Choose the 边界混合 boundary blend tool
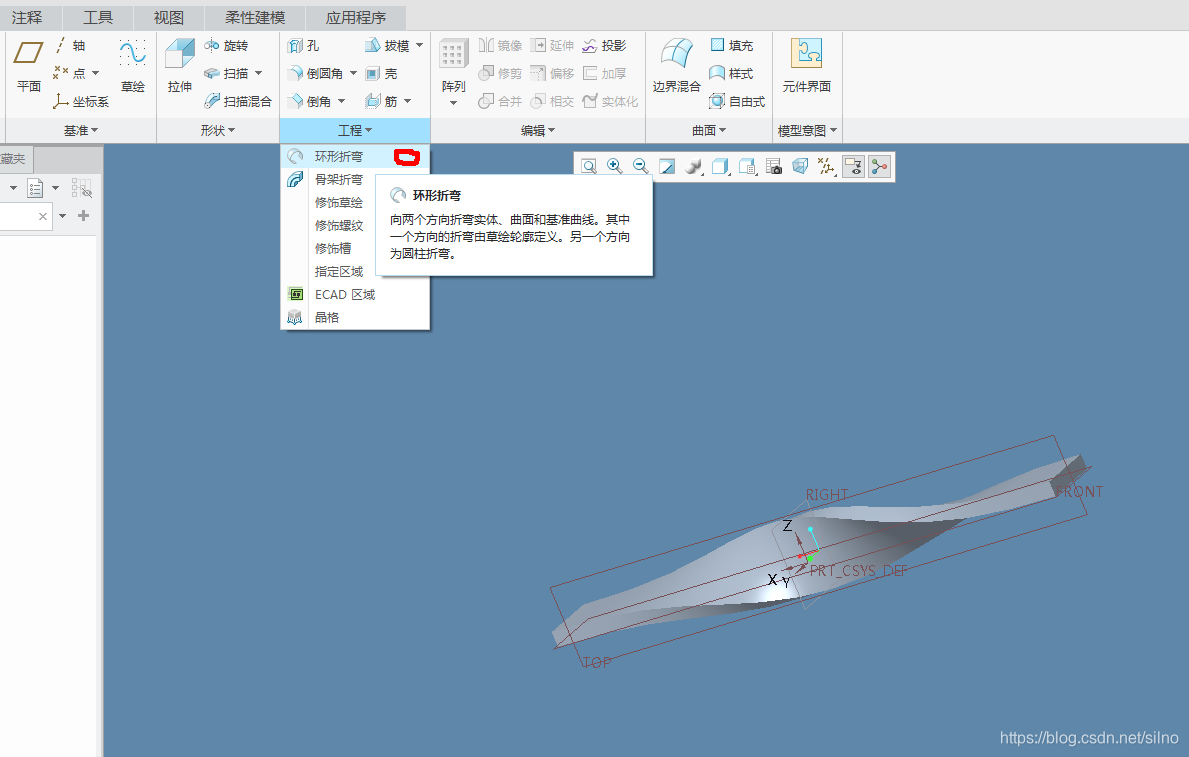This screenshot has width=1189, height=757. [677, 66]
